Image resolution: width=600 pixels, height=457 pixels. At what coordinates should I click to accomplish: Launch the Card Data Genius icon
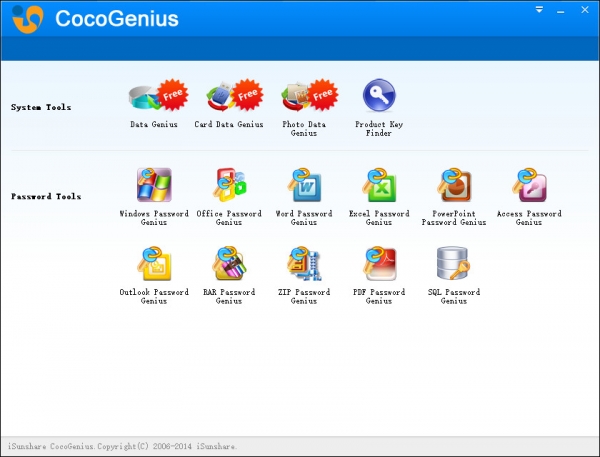pos(235,95)
